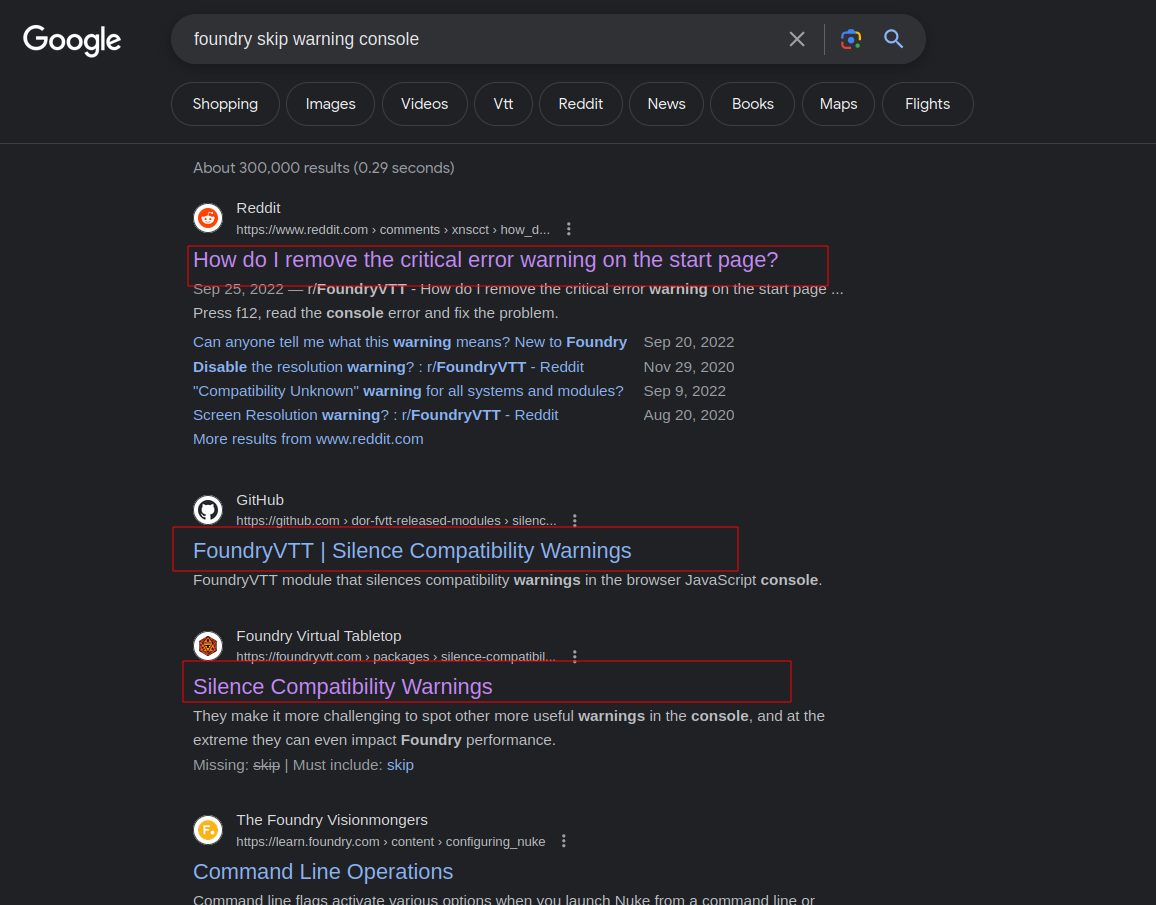Click inside the search input field

[450, 38]
